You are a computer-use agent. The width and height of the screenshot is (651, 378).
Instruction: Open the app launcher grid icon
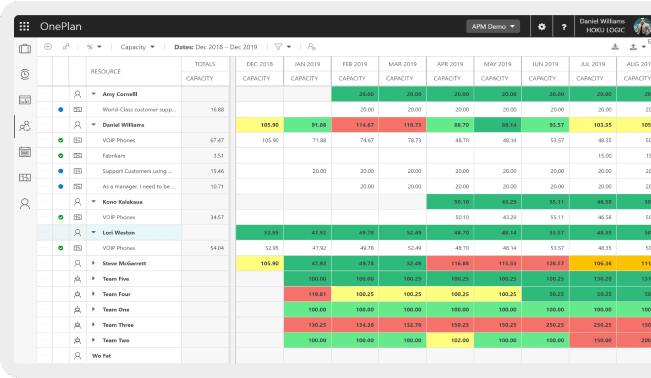24,26
